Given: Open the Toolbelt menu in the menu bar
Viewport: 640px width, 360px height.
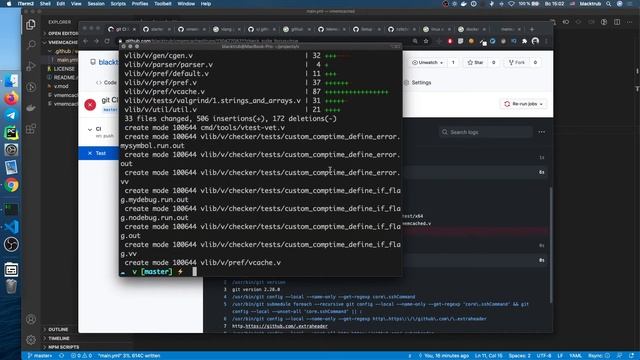Looking at the screenshot, I should point(162,4).
